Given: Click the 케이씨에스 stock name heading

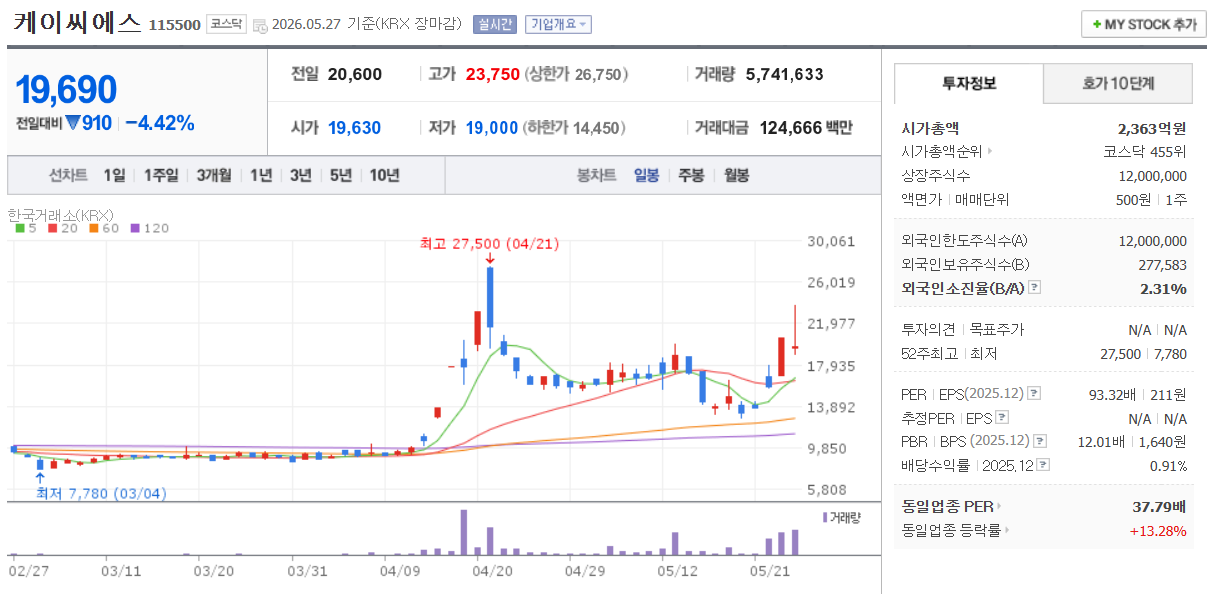Looking at the screenshot, I should click(77, 24).
